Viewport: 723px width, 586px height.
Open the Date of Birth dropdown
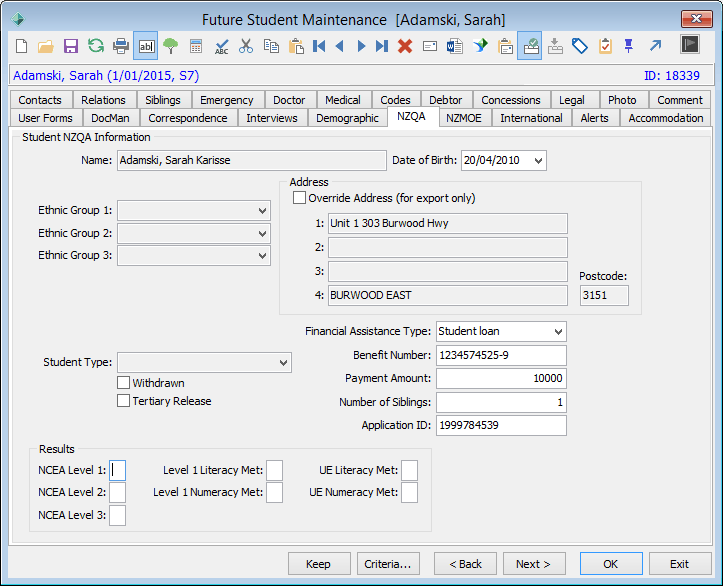tap(538, 160)
